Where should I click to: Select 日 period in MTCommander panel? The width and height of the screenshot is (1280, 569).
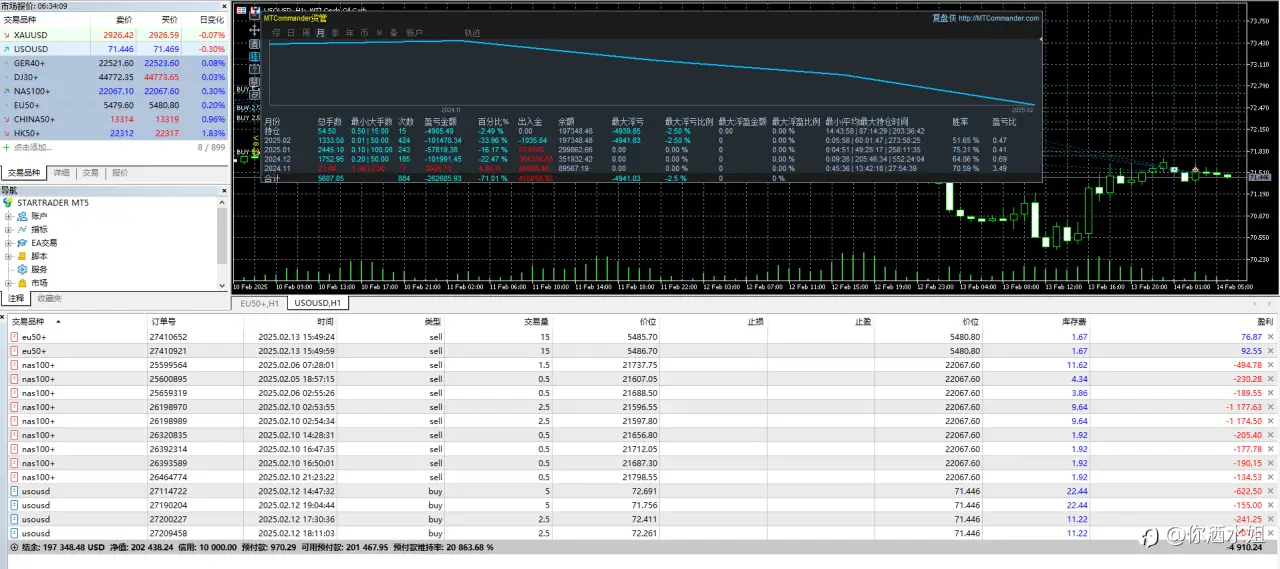pyautogui.click(x=291, y=33)
